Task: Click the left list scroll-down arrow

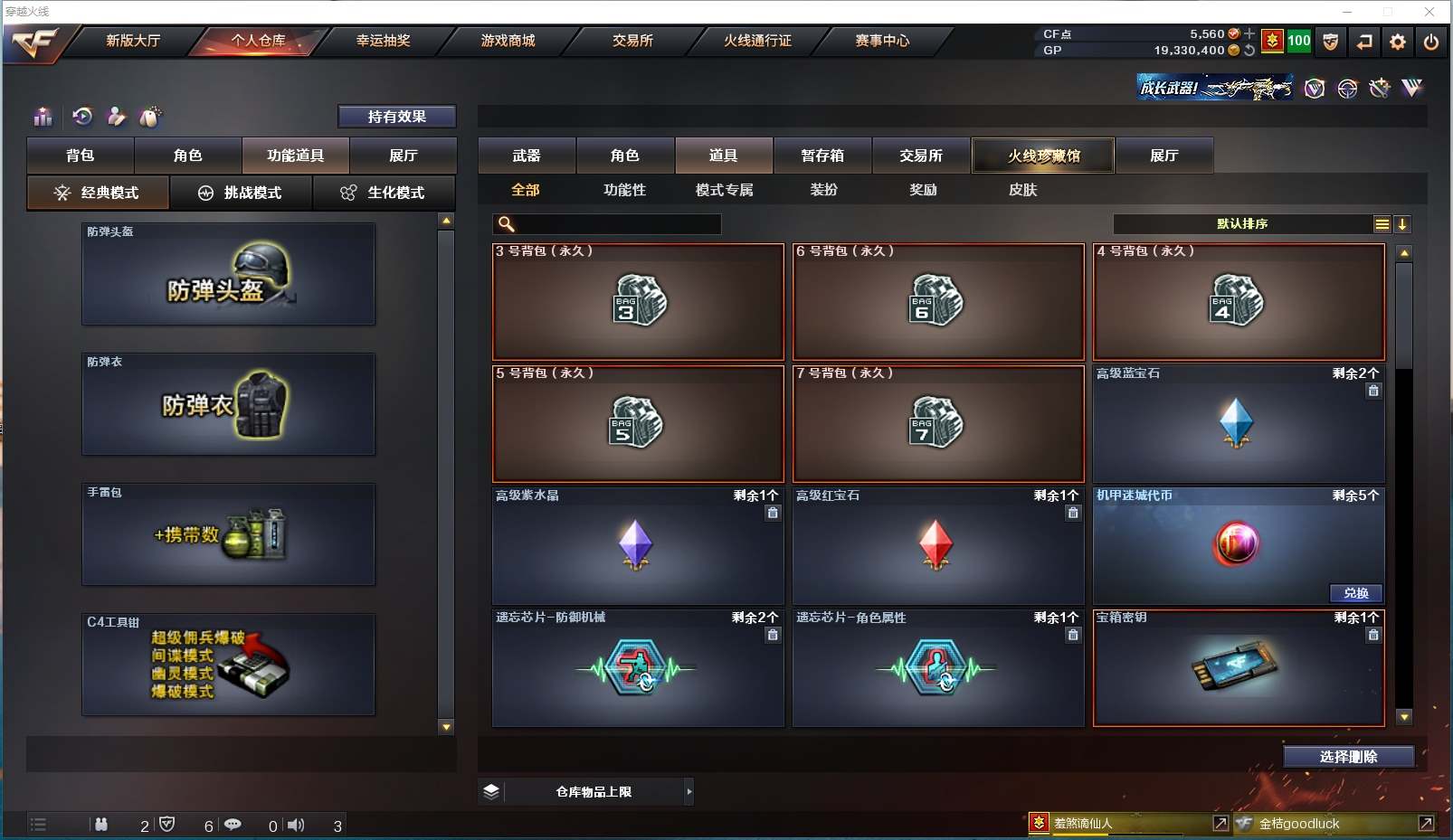Action: pos(446,727)
